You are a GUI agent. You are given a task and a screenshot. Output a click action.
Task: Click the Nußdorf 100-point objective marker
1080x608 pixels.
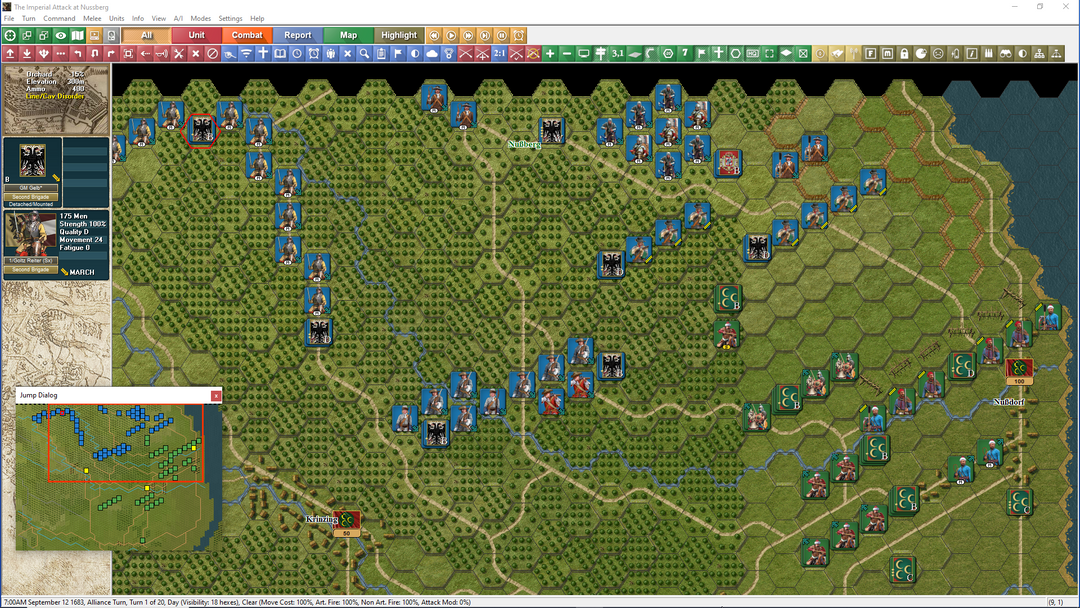click(1019, 370)
